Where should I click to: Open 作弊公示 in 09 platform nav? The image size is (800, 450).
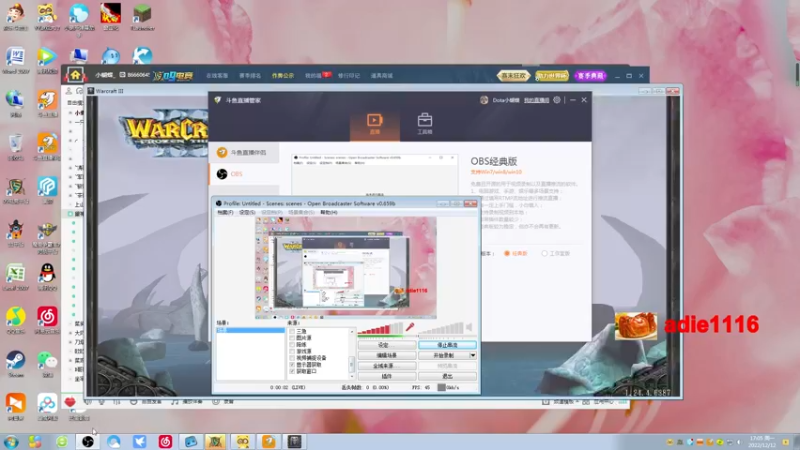[283, 76]
